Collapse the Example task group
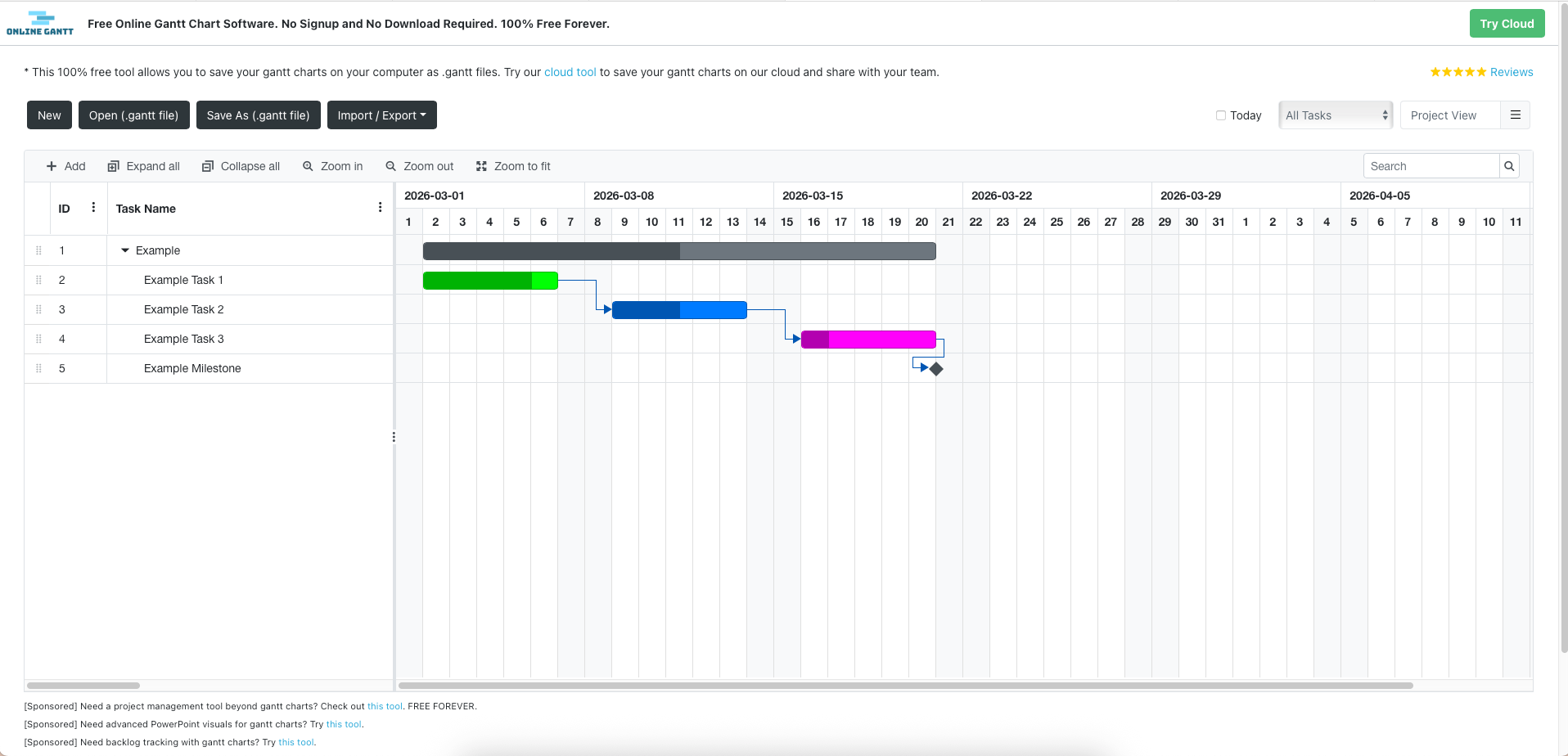Screen dimensions: 1568x756 125,250
